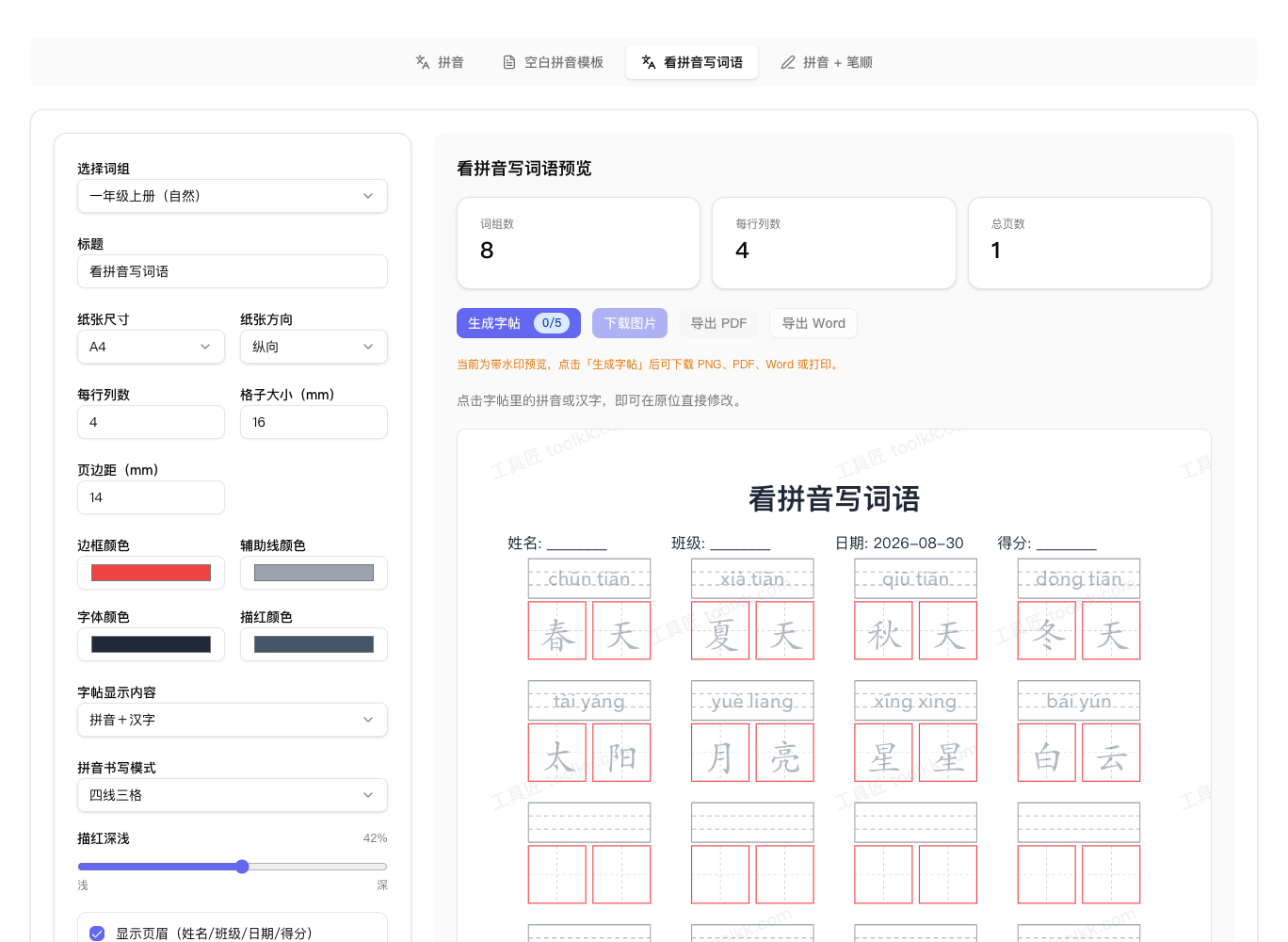Open the gray 辅助线颜色 swatch
This screenshot has height=942, width=1288.
coord(314,573)
